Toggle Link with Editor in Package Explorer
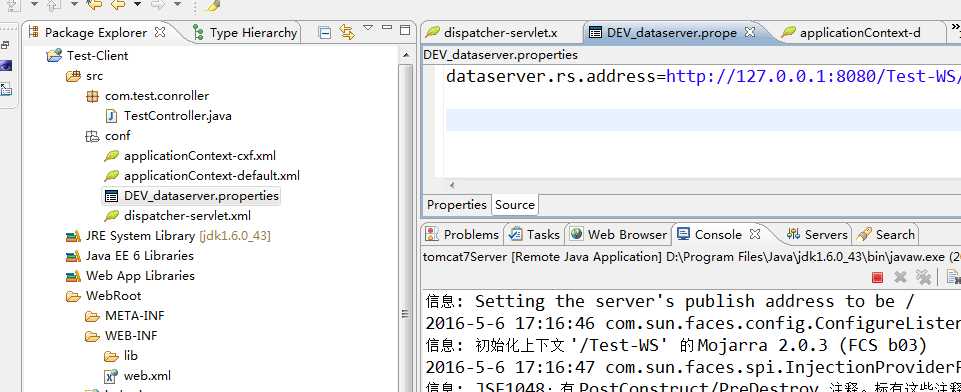 pyautogui.click(x=347, y=32)
